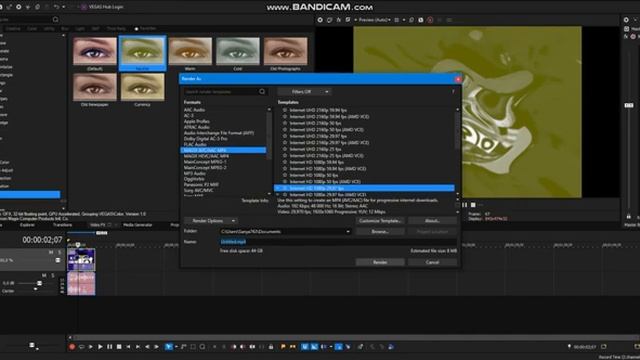Image resolution: width=640 pixels, height=360 pixels.
Task: Switch to the Explorer tab
Action: [x=27, y=225]
